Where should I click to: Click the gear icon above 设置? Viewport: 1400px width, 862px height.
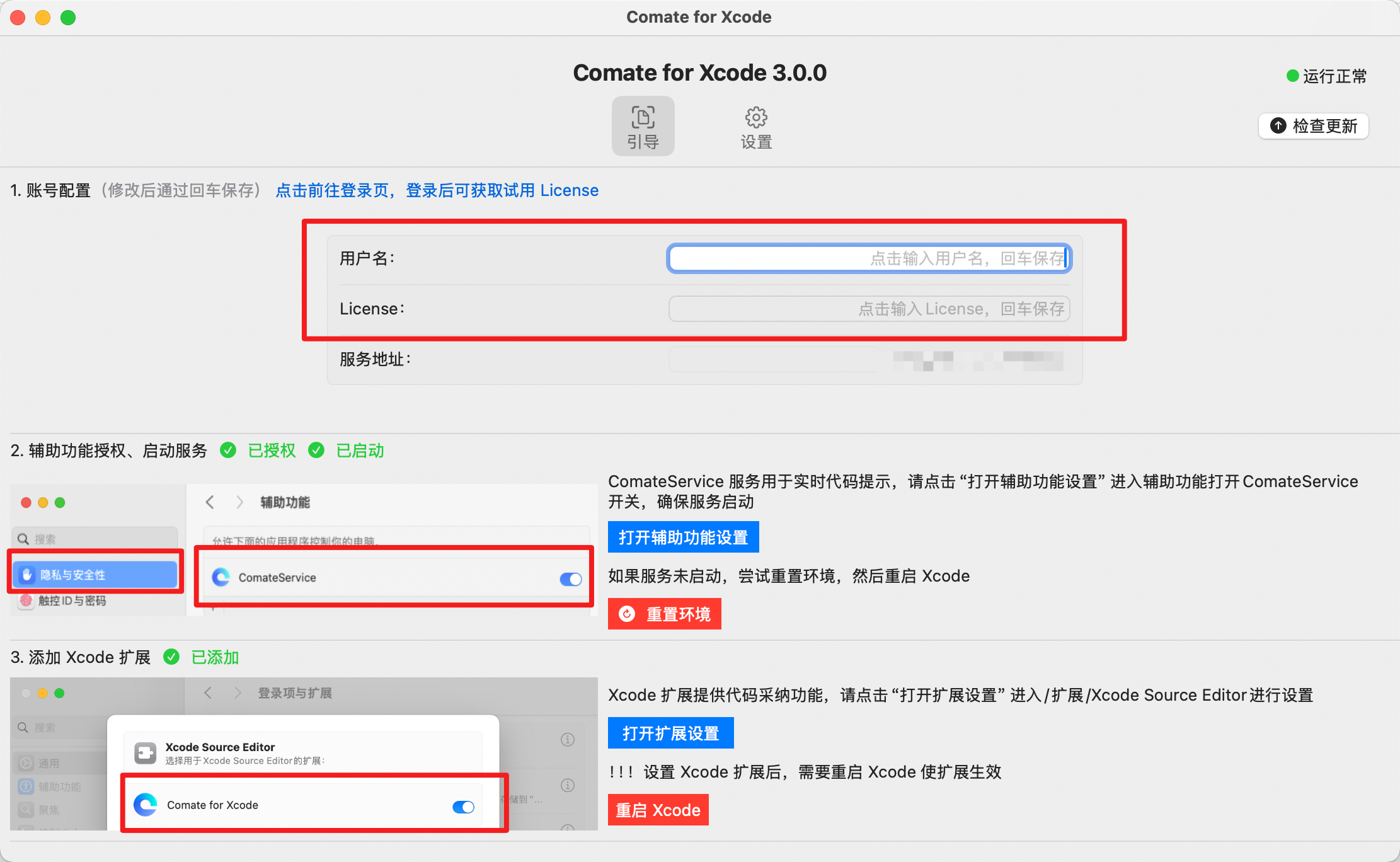(756, 117)
